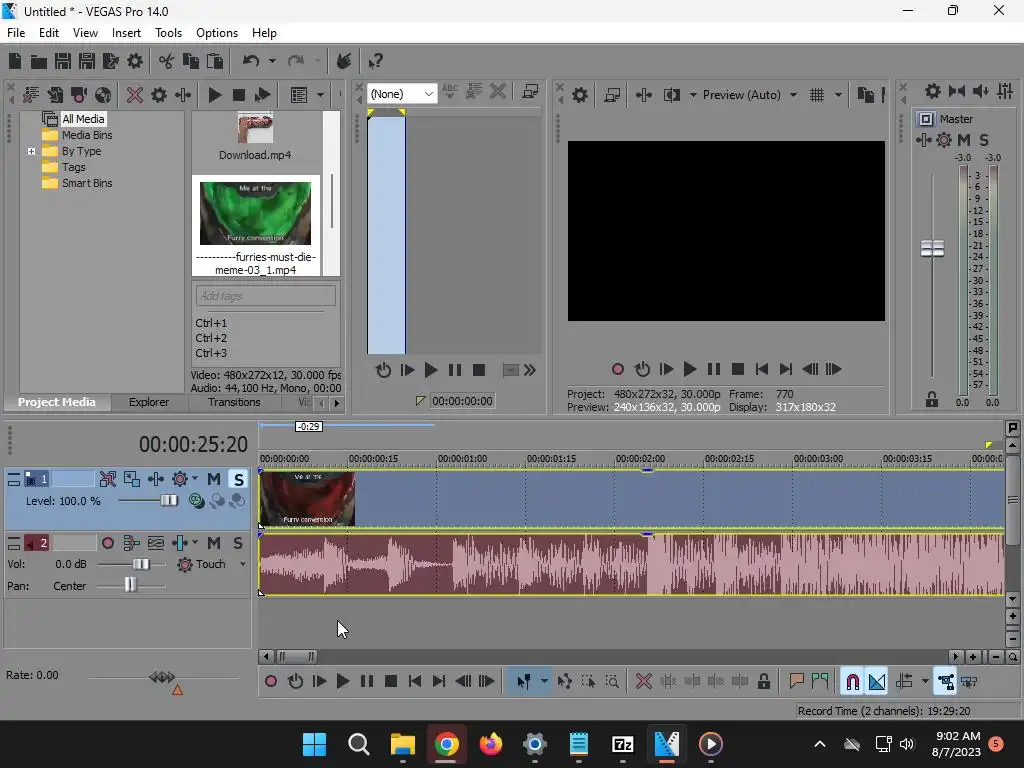The height and width of the screenshot is (768, 1024).
Task: Start preview of selected media in Project Media
Action: 214,95
